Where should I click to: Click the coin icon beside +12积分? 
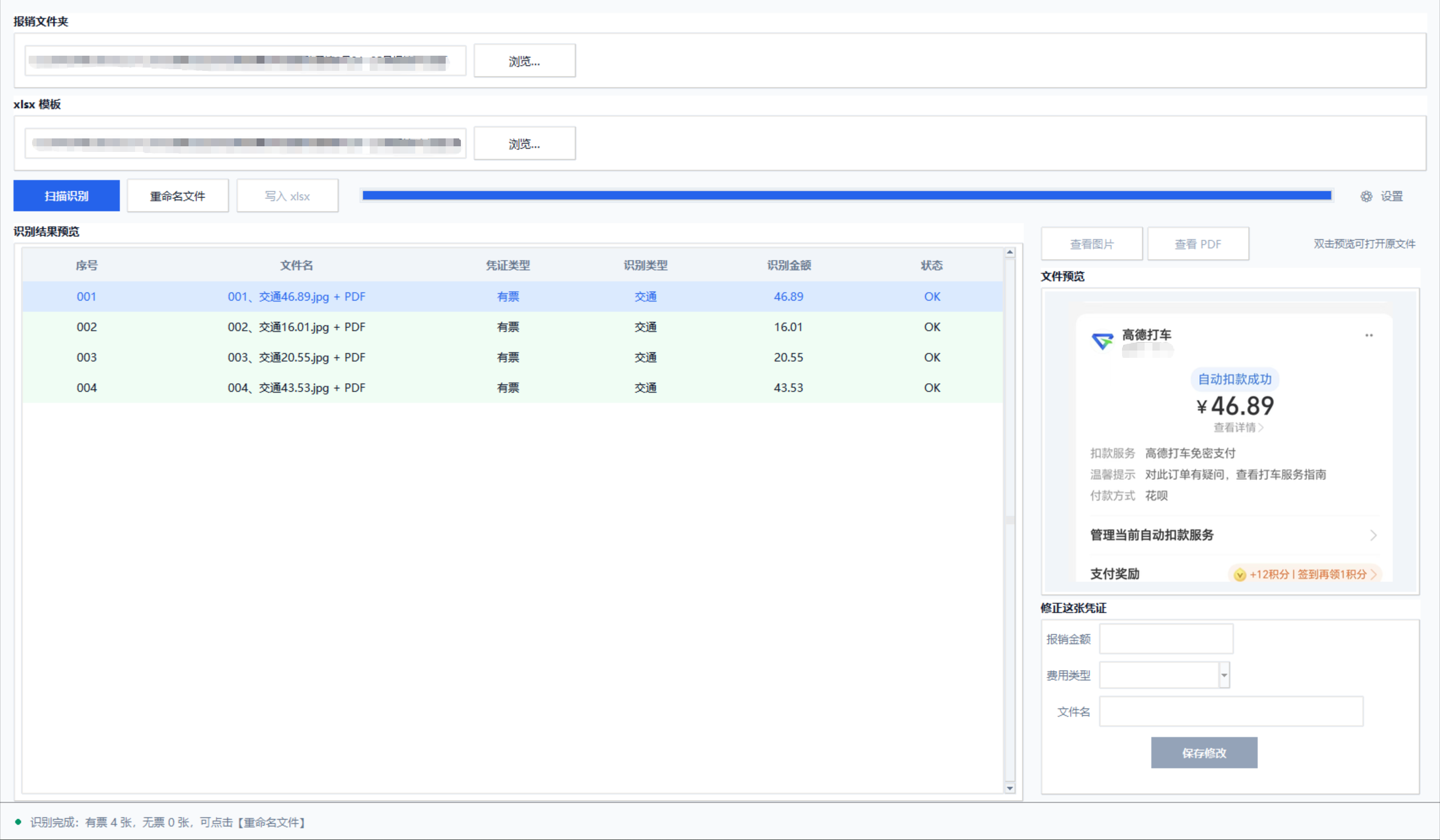click(1240, 575)
